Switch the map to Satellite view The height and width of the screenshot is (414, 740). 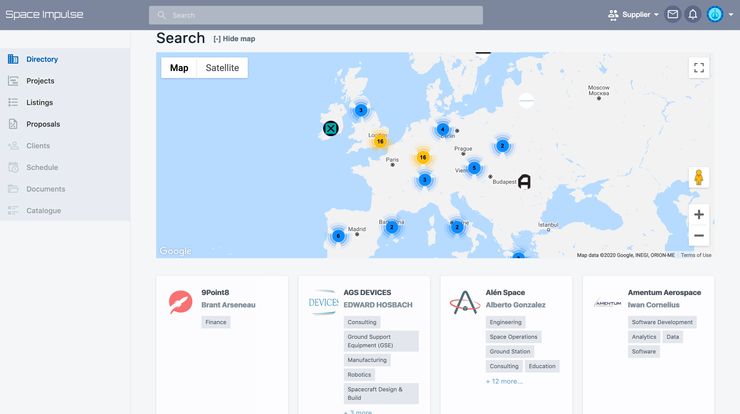click(222, 68)
